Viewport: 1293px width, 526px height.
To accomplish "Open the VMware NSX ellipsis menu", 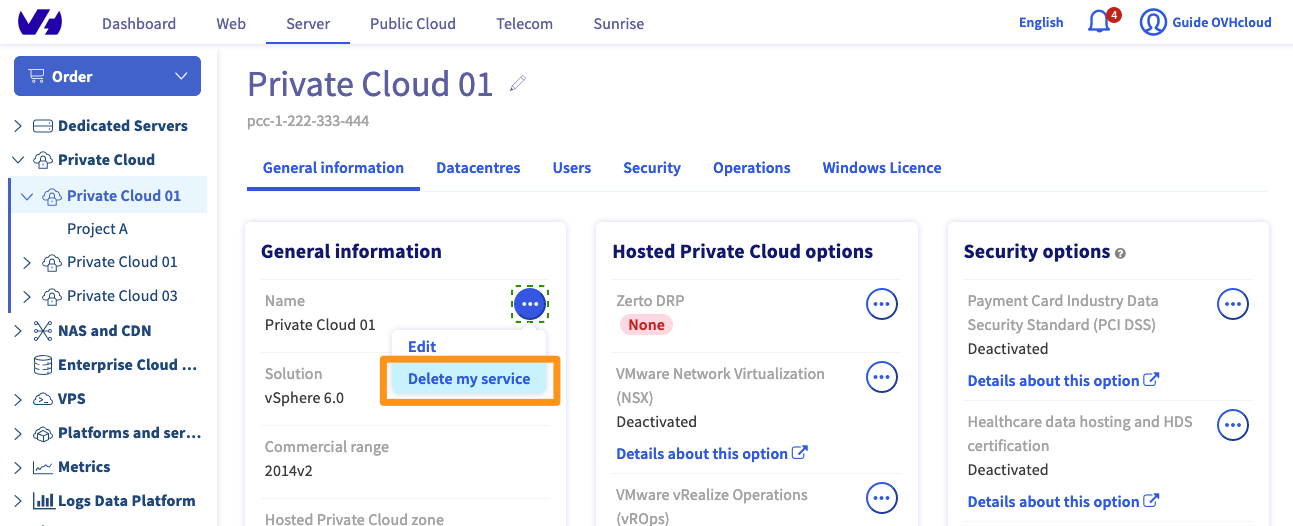I will coord(881,377).
